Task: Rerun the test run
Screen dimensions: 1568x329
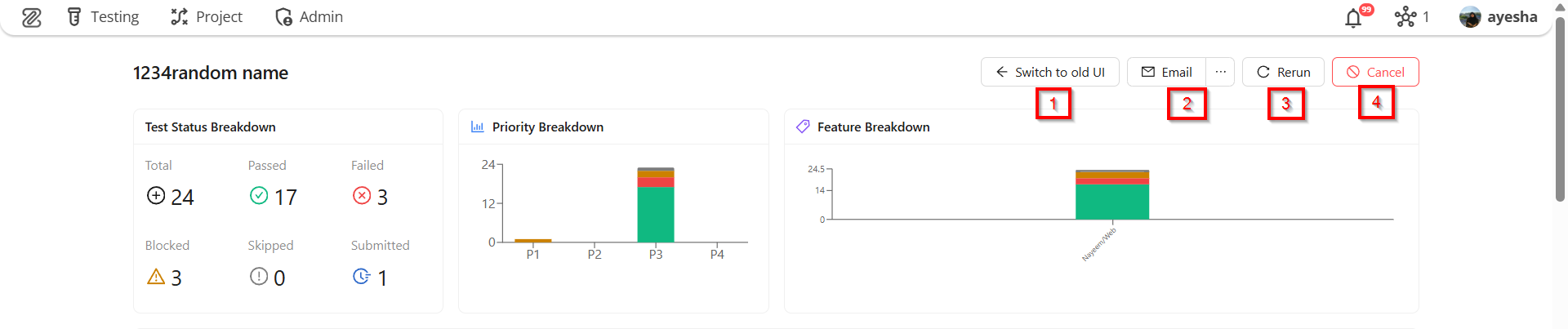Action: click(x=1283, y=72)
